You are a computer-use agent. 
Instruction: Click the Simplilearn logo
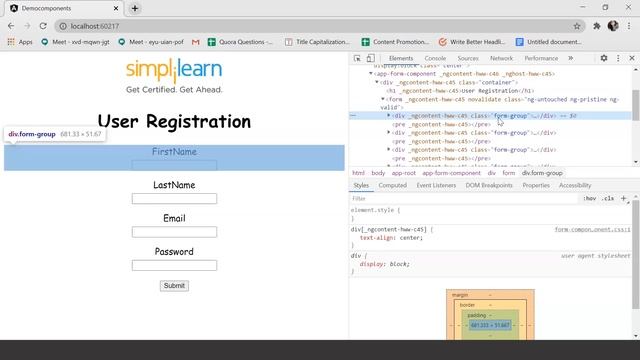tap(174, 76)
